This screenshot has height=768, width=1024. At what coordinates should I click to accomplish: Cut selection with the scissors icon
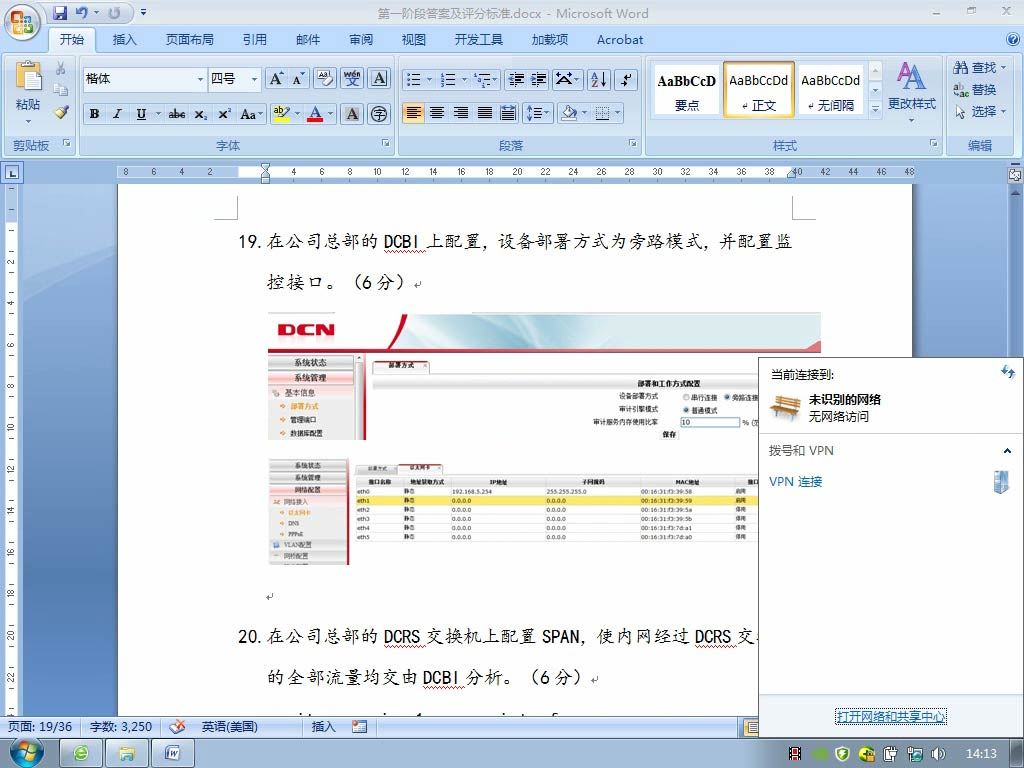pyautogui.click(x=61, y=68)
